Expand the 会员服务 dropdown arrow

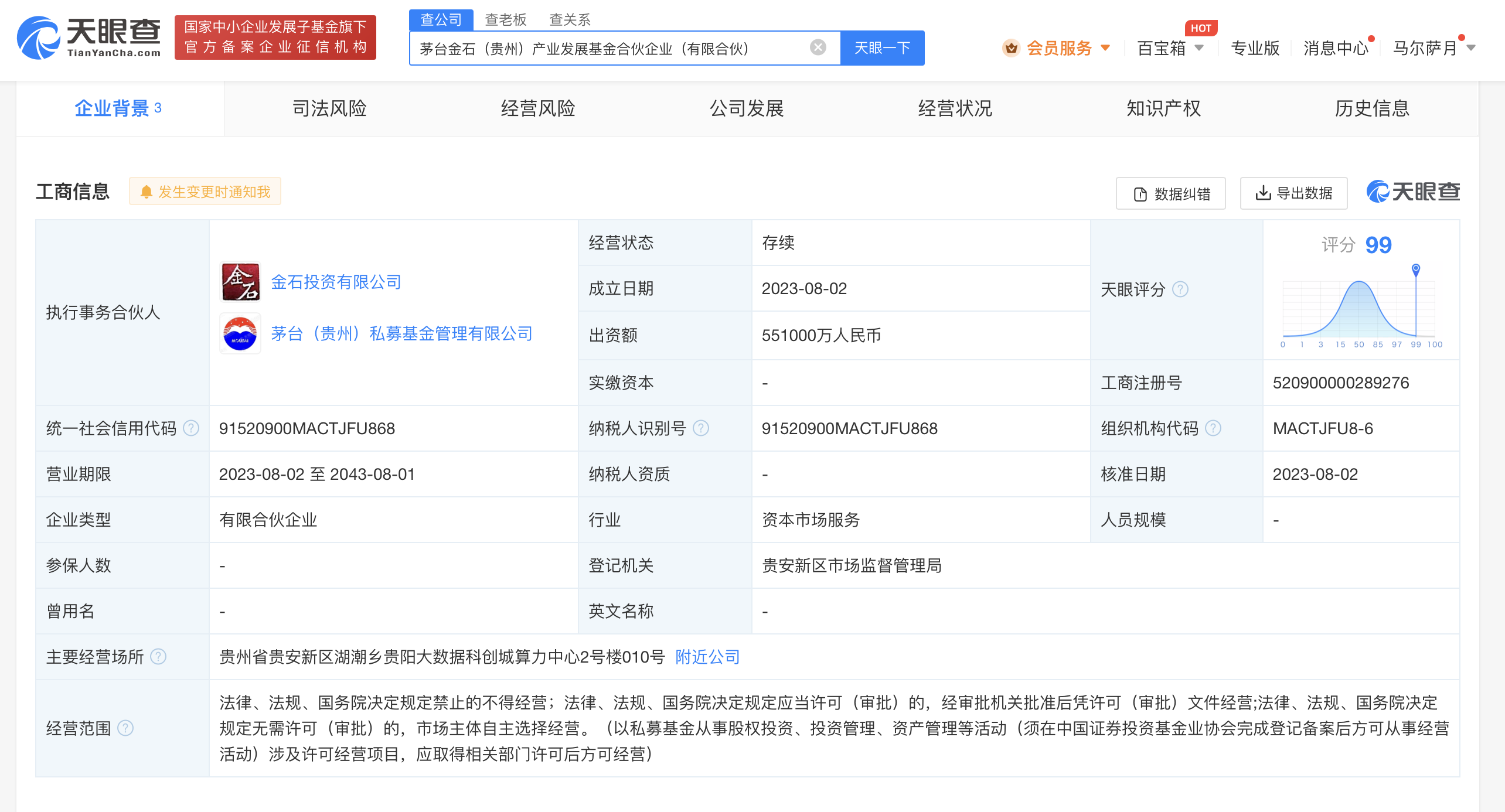[x=1105, y=48]
